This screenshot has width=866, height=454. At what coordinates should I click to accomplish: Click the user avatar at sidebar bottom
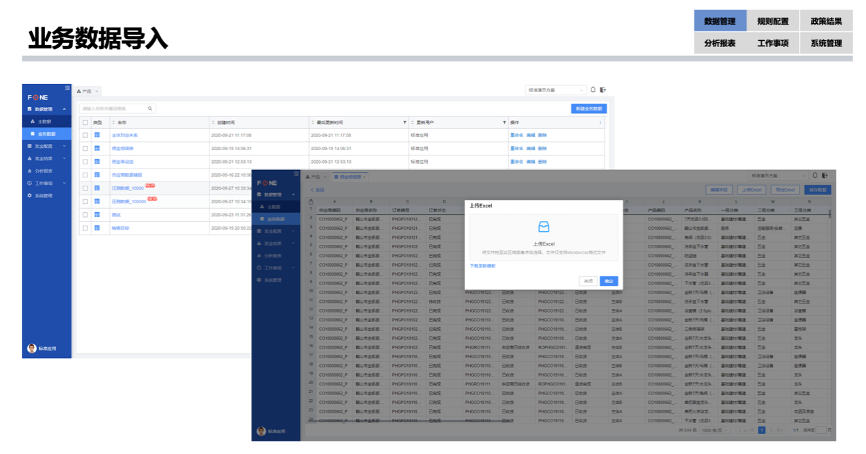[x=31, y=348]
